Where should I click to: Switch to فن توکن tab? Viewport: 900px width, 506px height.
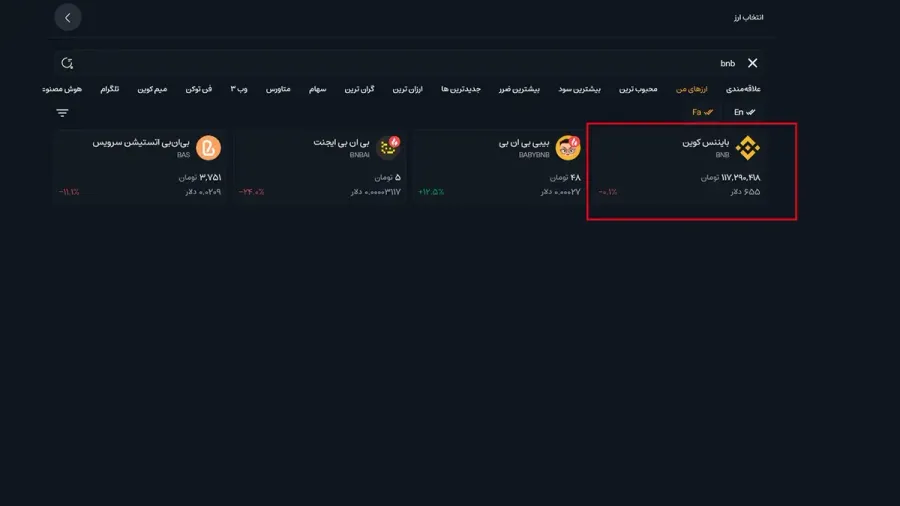click(x=199, y=89)
